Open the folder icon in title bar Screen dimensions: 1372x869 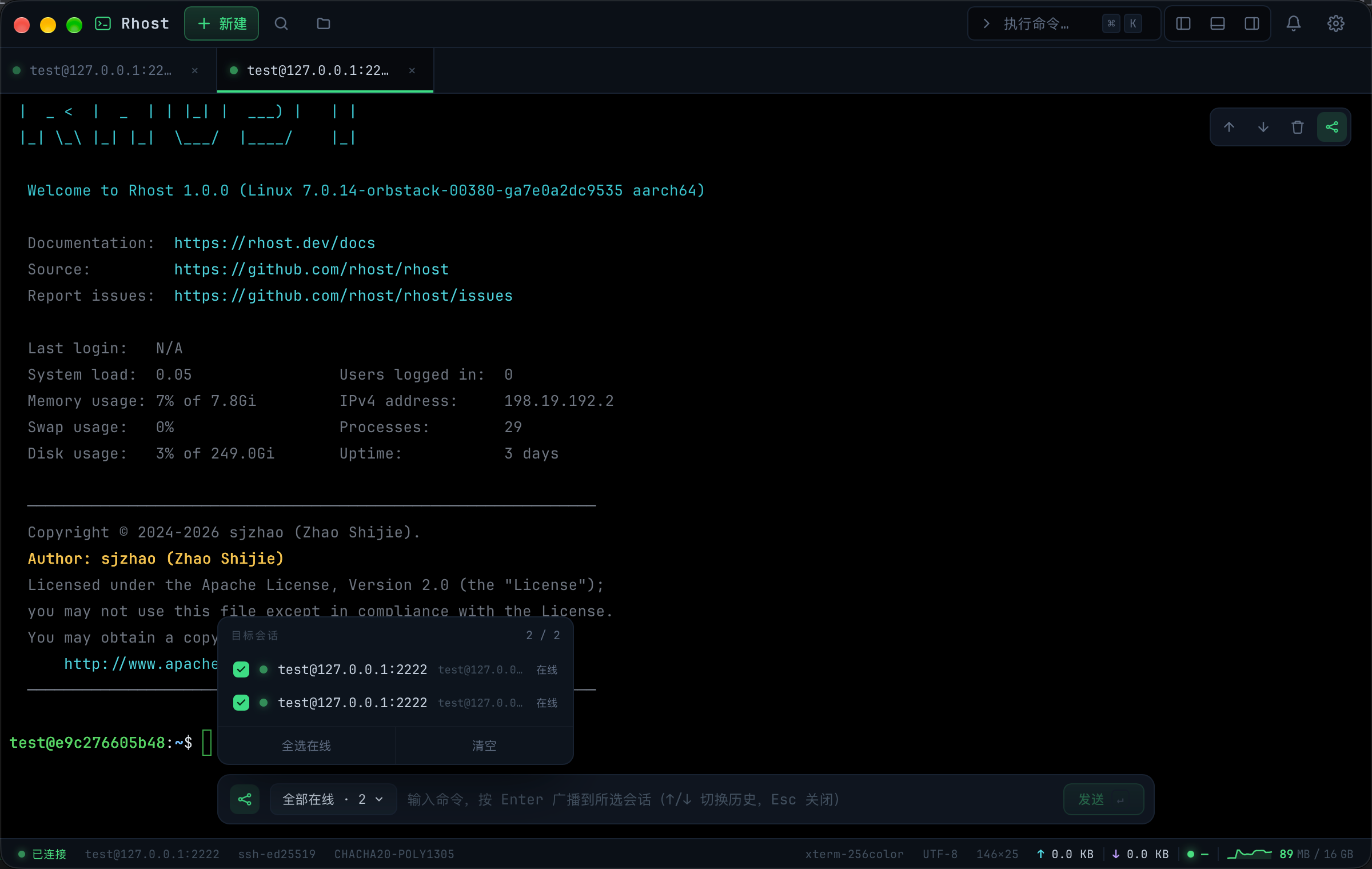pyautogui.click(x=324, y=23)
